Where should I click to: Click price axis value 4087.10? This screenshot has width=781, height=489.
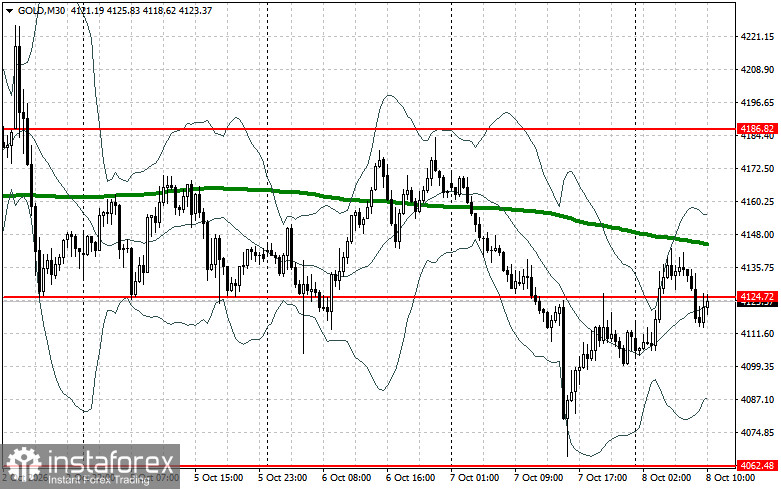click(x=758, y=399)
